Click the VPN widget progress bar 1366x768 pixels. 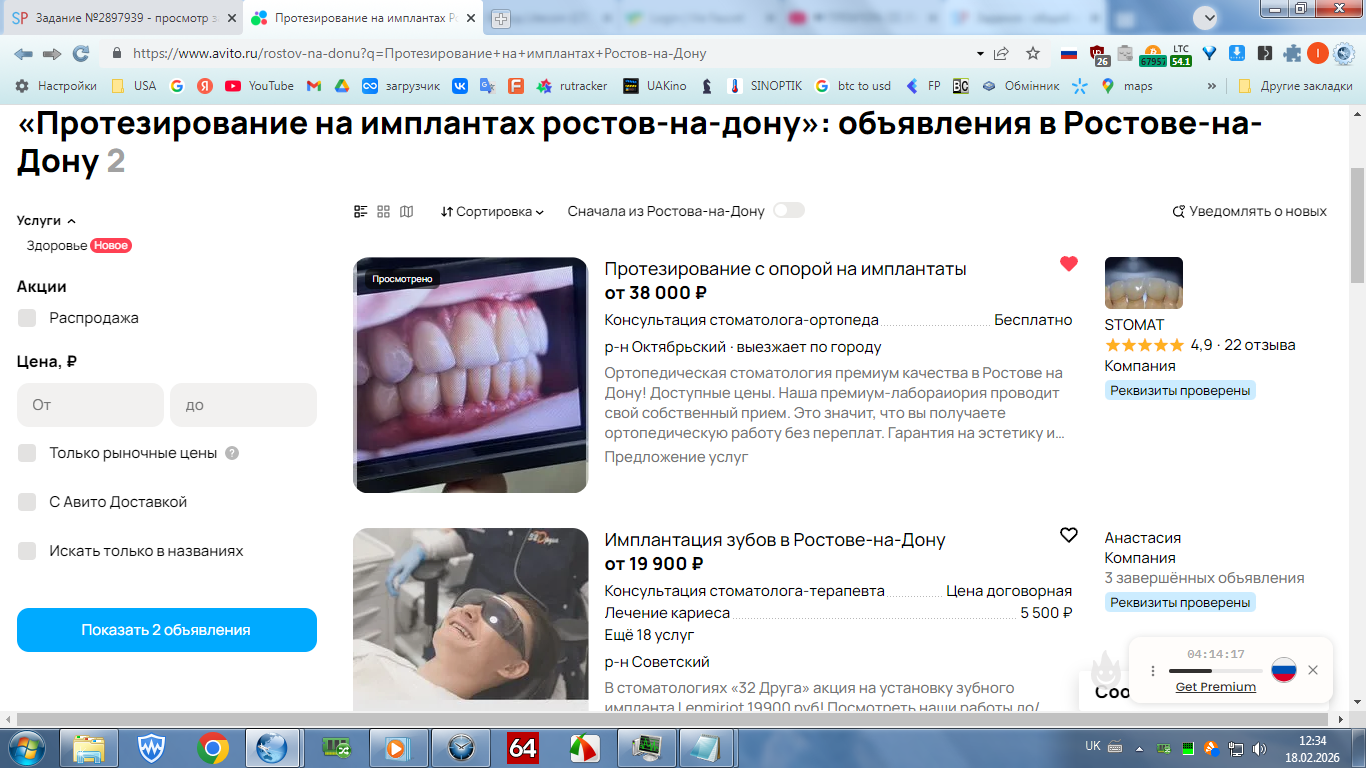pos(1215,671)
